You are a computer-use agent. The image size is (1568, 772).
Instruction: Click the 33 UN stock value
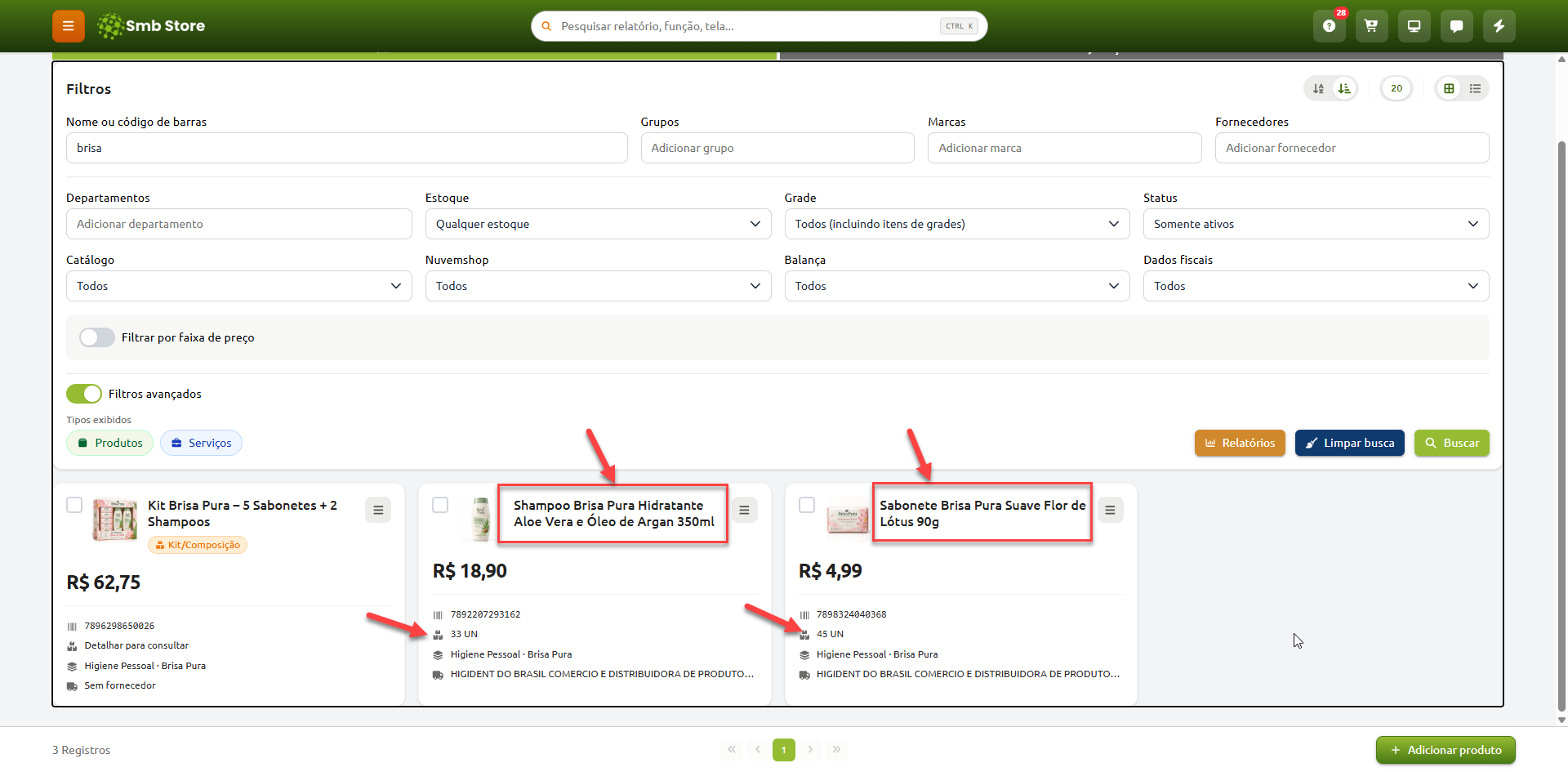[464, 634]
